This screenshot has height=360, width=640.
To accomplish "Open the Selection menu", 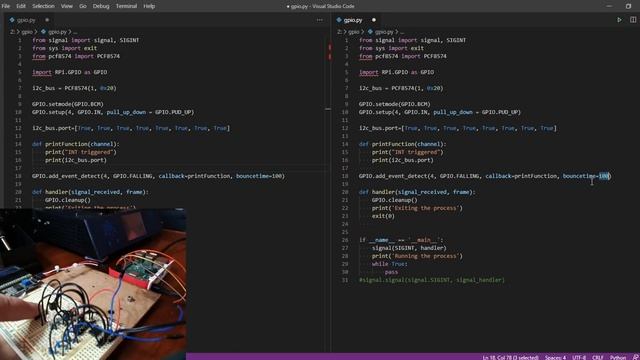I will (43, 6).
